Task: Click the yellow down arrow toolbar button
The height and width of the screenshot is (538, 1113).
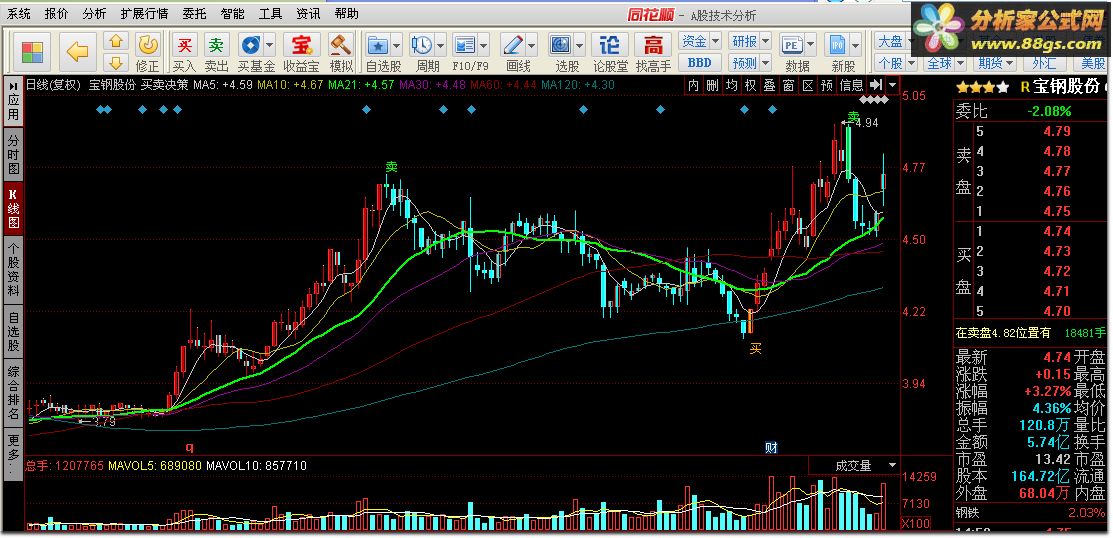Action: point(116,62)
